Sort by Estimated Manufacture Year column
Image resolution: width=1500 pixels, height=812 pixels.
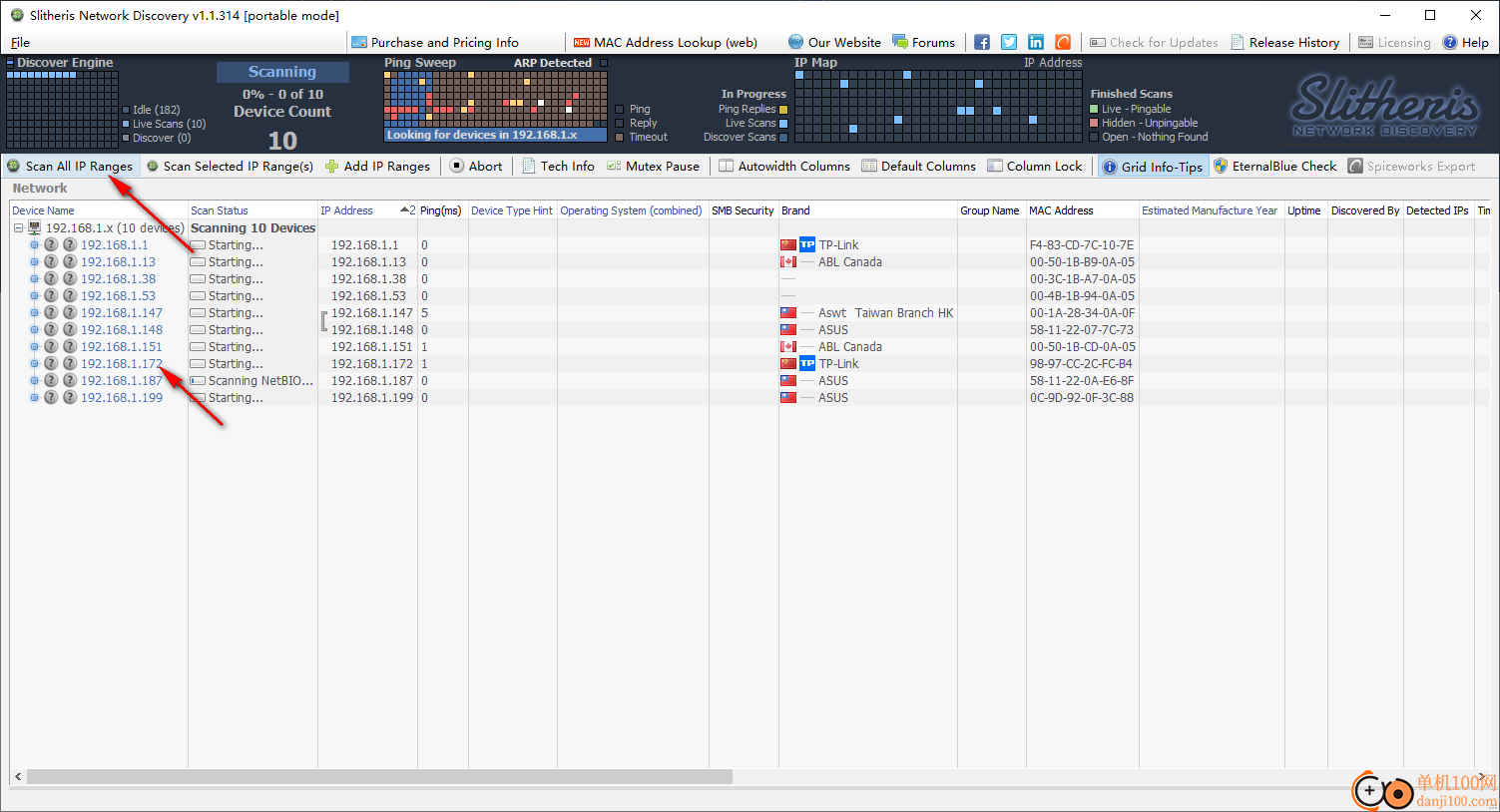click(1211, 210)
